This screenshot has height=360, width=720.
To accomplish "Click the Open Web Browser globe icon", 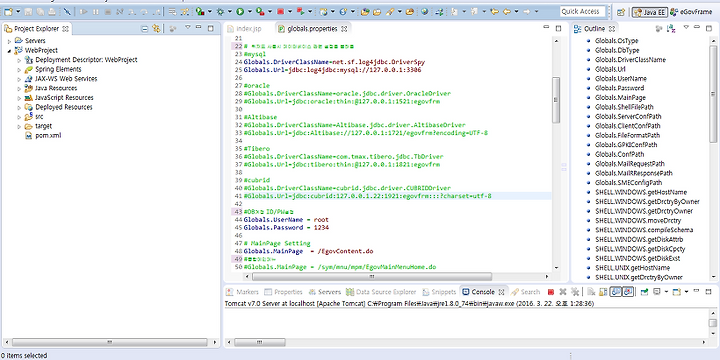I will pos(424,11).
